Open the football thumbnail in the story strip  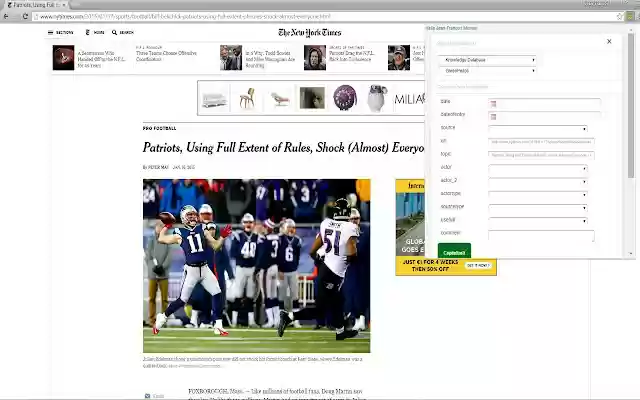(64, 58)
